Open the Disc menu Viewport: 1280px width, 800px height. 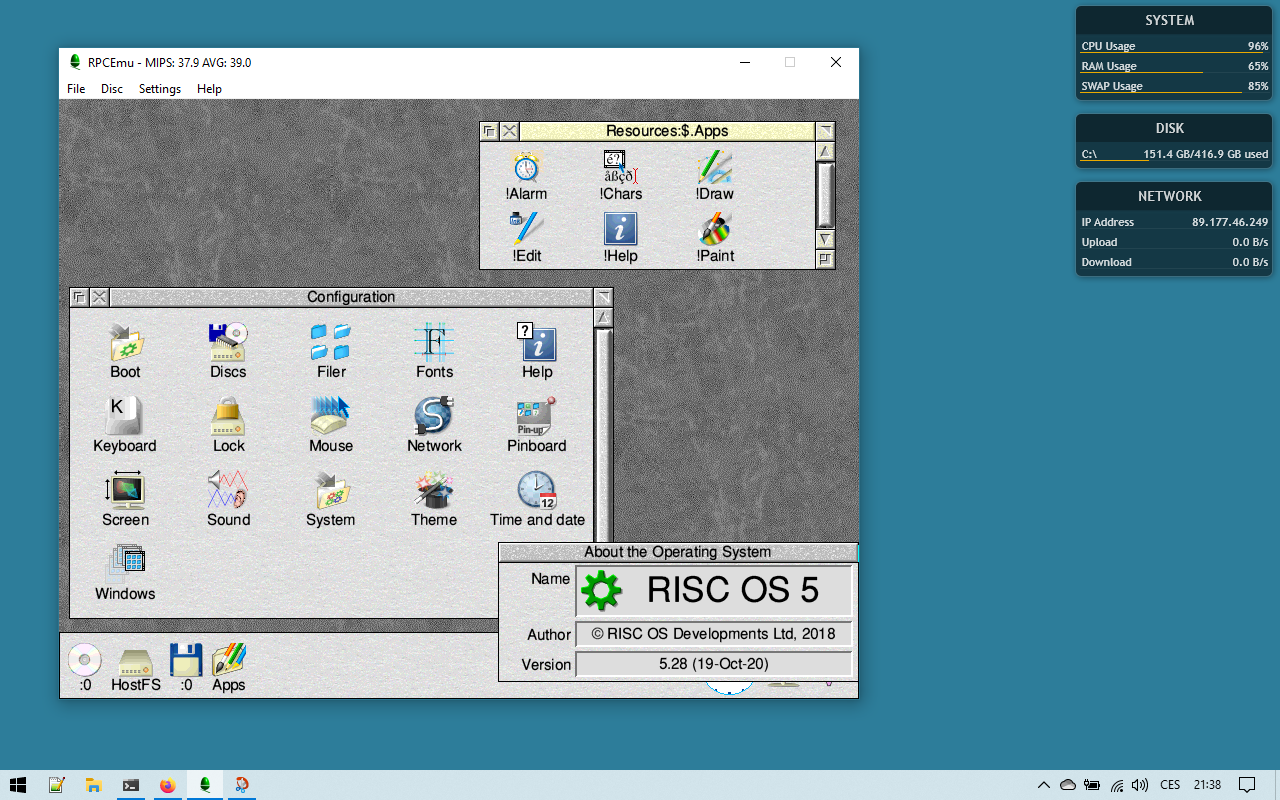click(x=112, y=89)
